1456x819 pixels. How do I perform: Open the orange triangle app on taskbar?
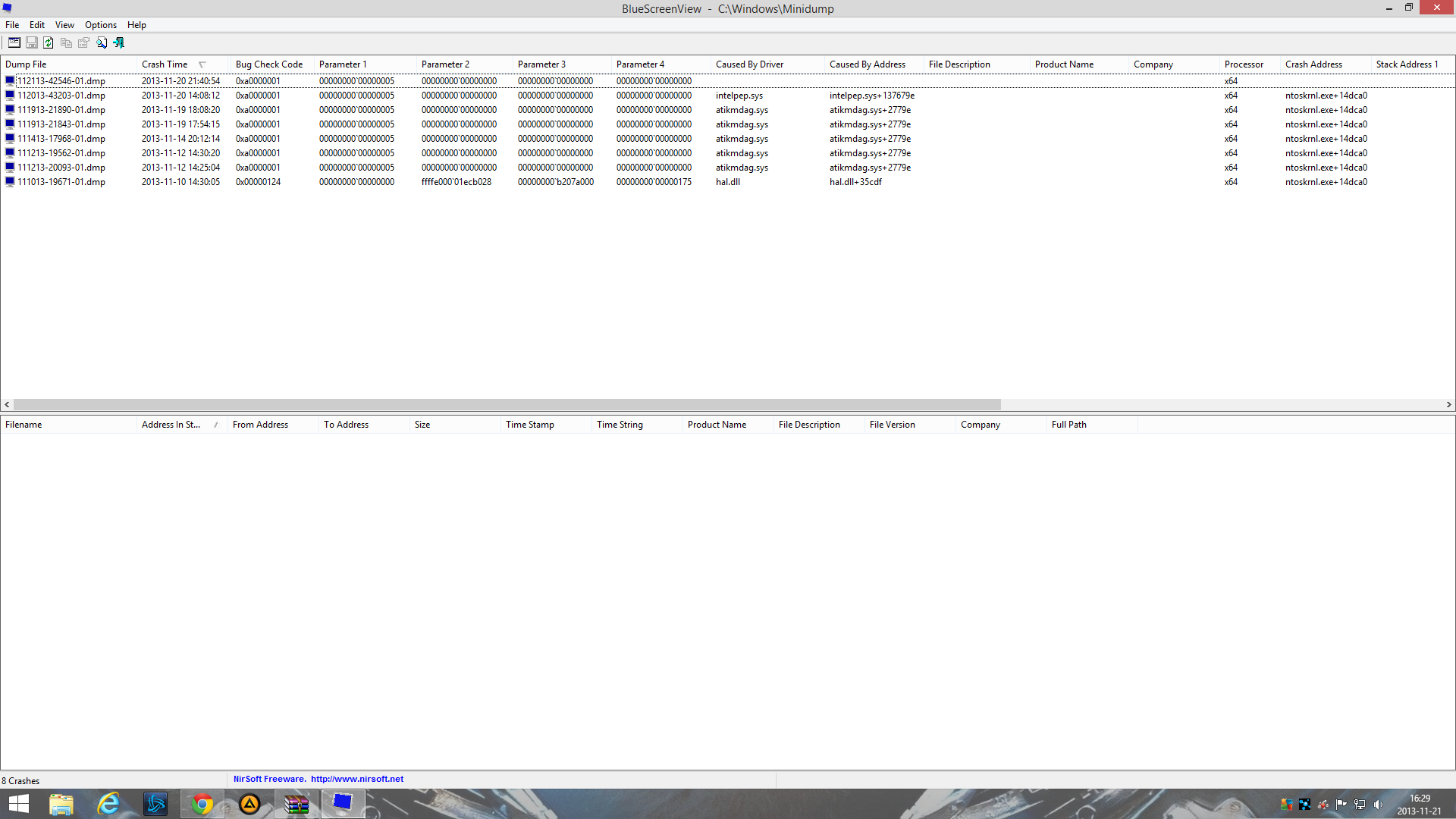tap(249, 804)
